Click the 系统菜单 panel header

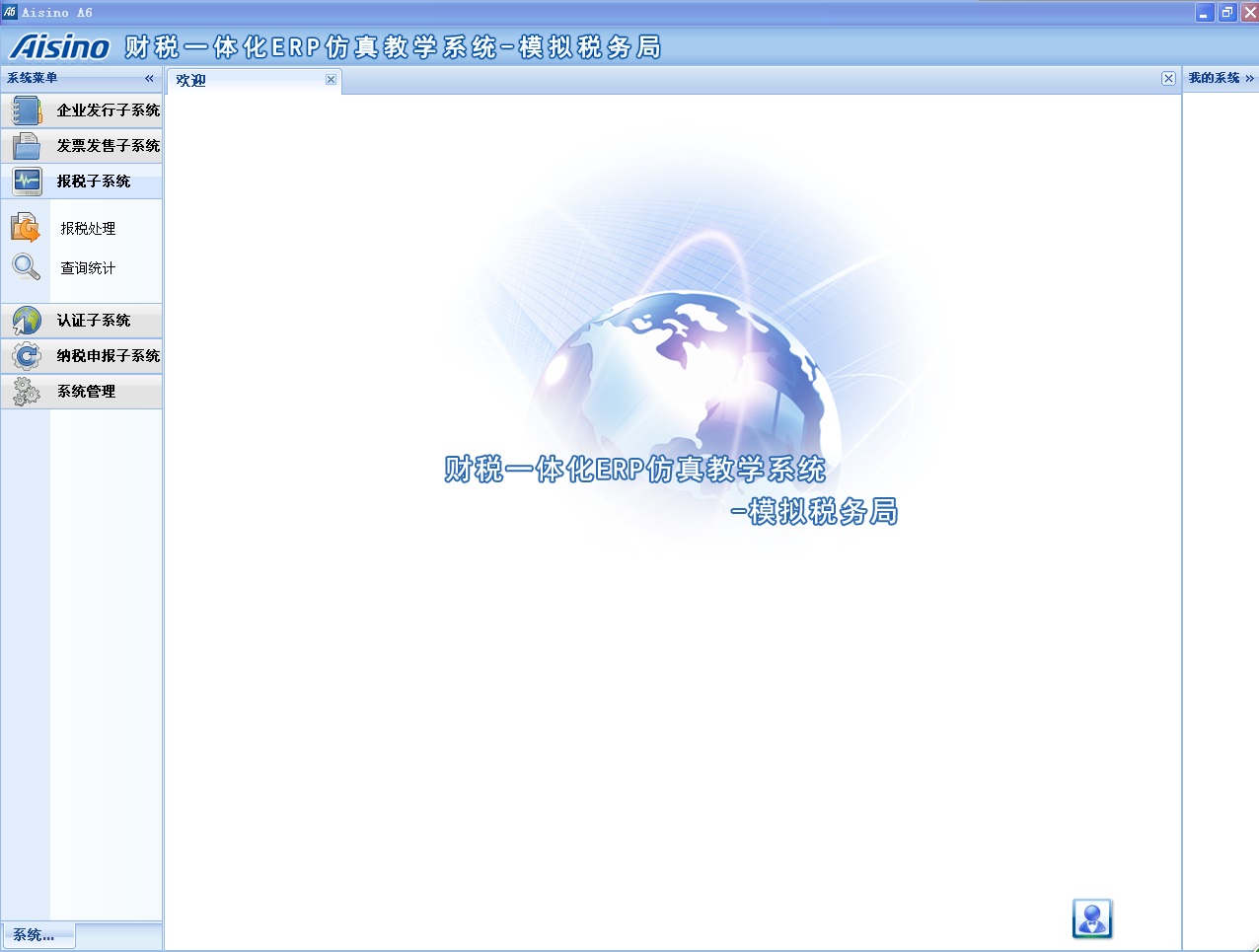[x=82, y=78]
